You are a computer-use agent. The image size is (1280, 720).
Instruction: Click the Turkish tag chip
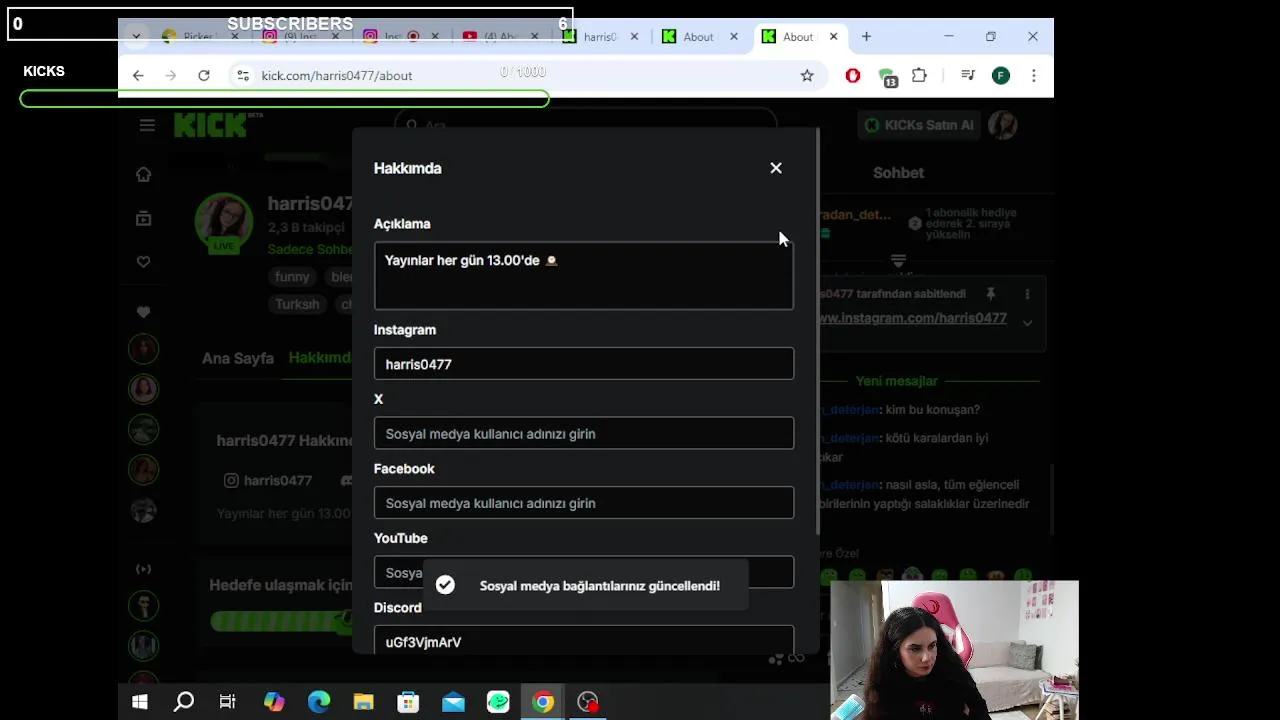coord(297,304)
